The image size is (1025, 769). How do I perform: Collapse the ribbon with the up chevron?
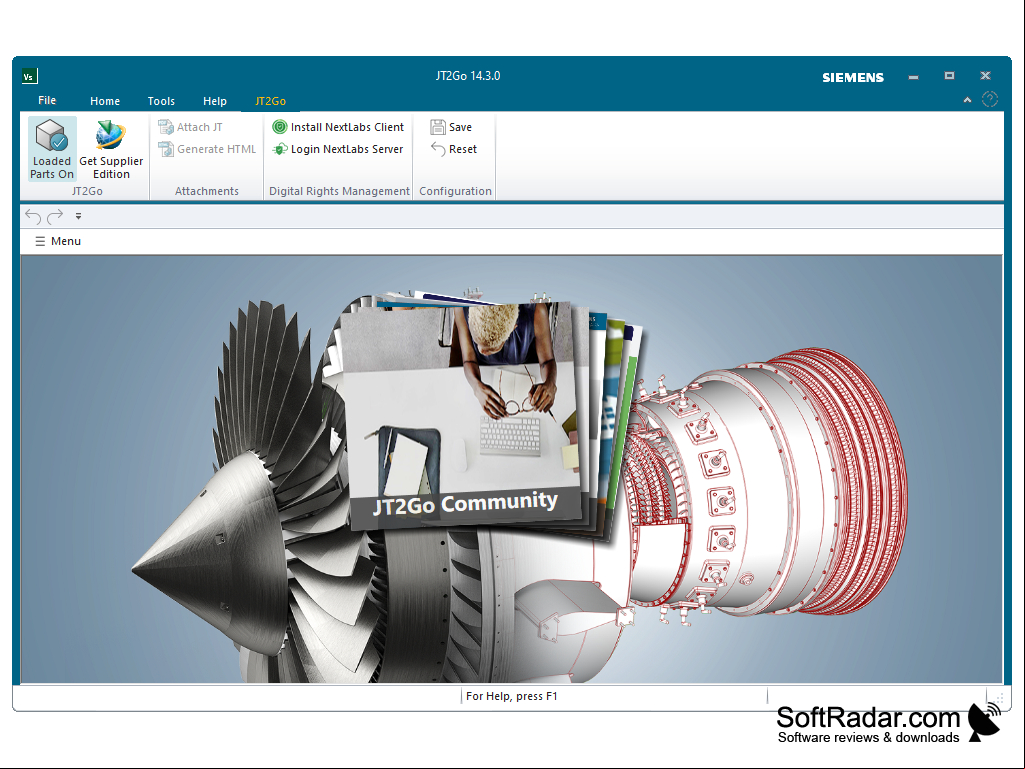[x=967, y=100]
